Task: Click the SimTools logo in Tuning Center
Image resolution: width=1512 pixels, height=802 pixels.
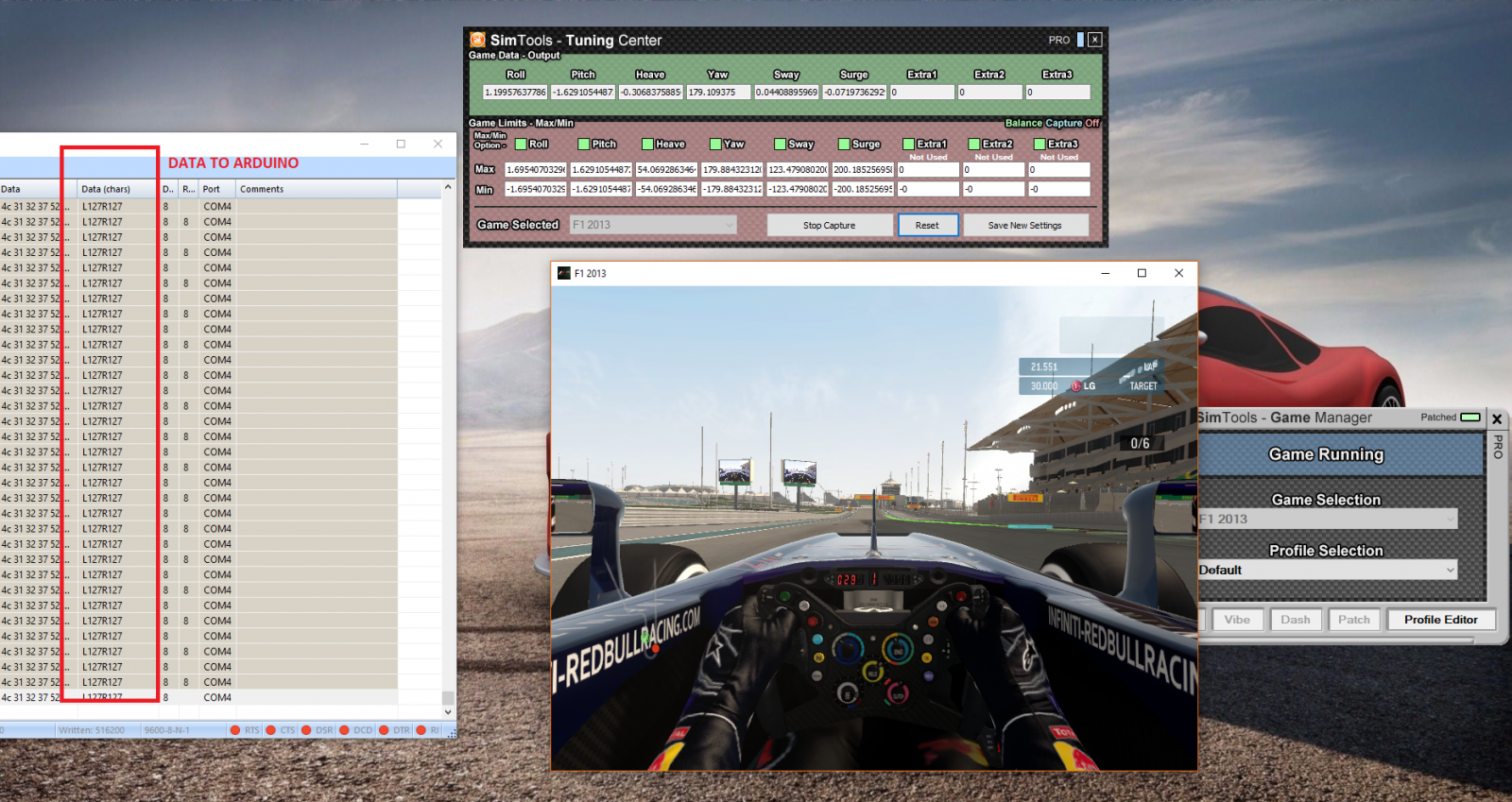Action: coord(478,40)
